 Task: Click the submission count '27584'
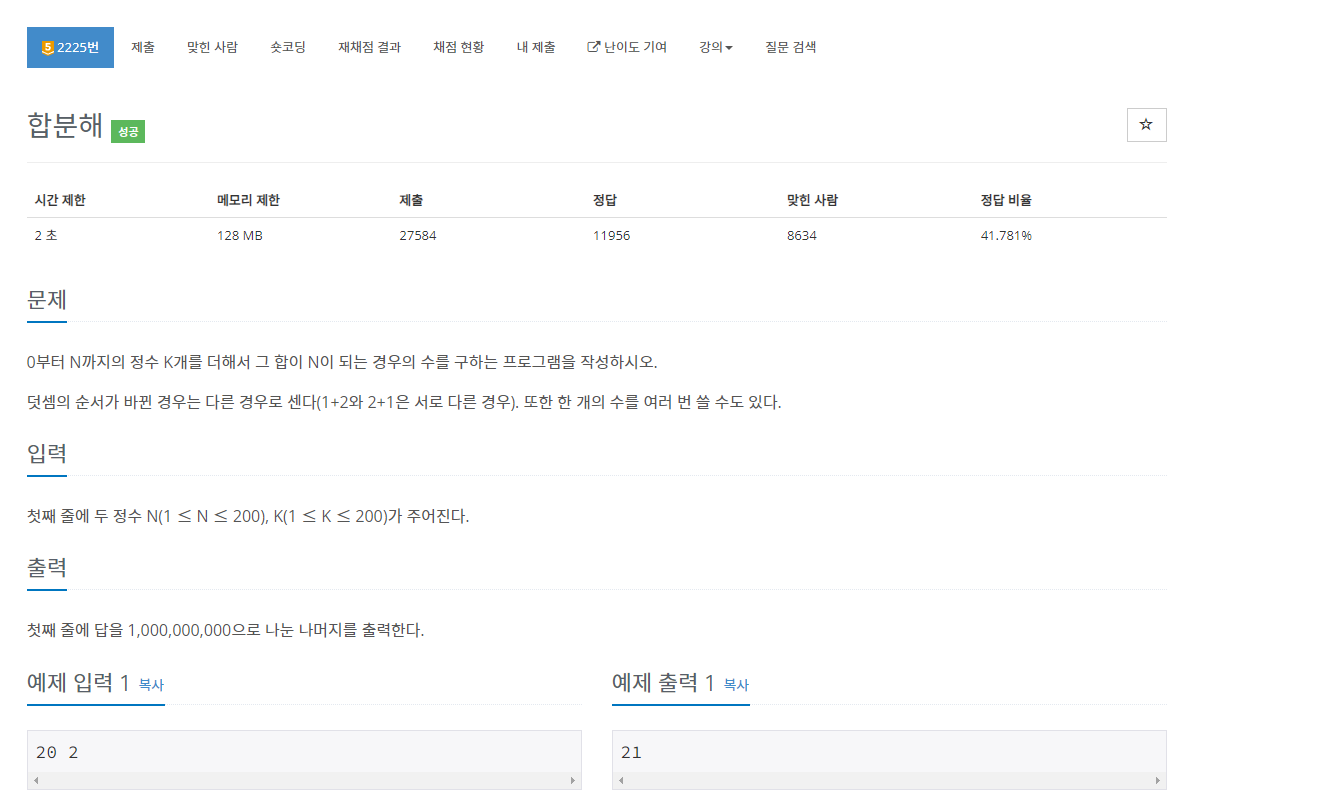[x=418, y=236]
